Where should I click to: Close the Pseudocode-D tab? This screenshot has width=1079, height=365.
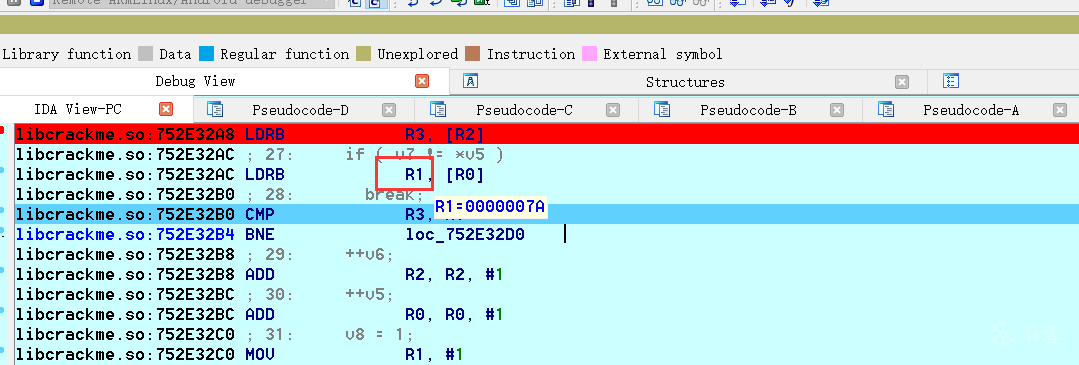(389, 110)
